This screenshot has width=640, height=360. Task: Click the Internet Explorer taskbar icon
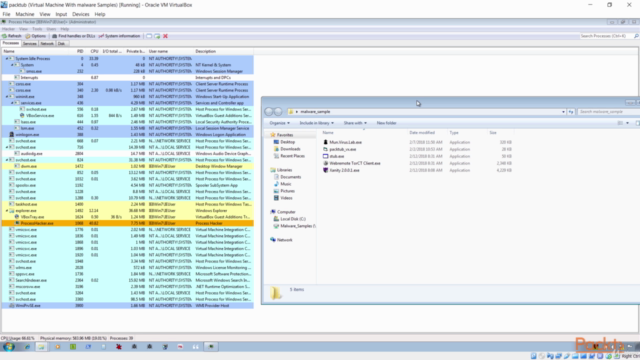pyautogui.click(x=27, y=347)
